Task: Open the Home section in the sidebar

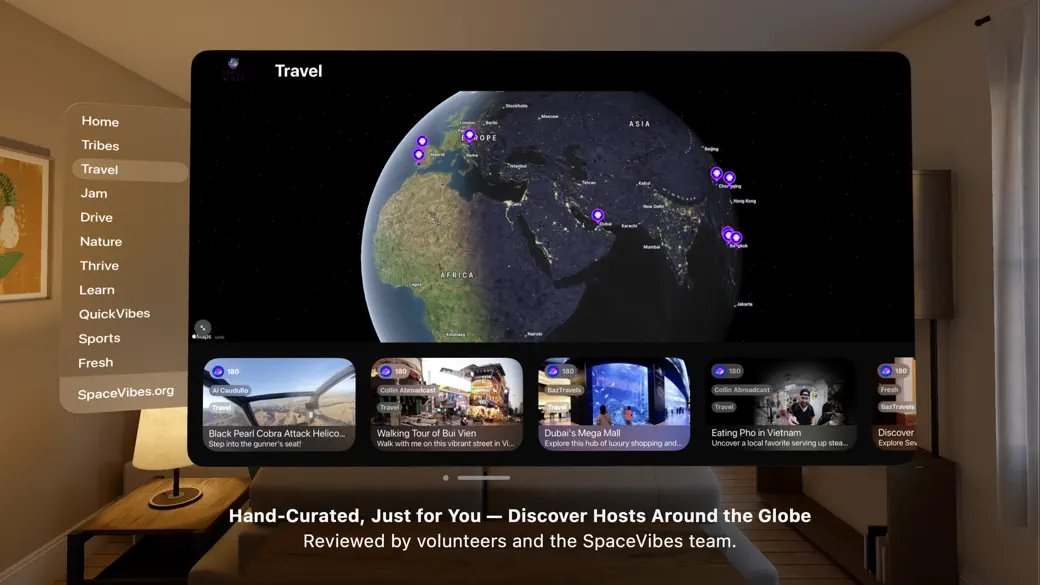Action: pyautogui.click(x=100, y=121)
